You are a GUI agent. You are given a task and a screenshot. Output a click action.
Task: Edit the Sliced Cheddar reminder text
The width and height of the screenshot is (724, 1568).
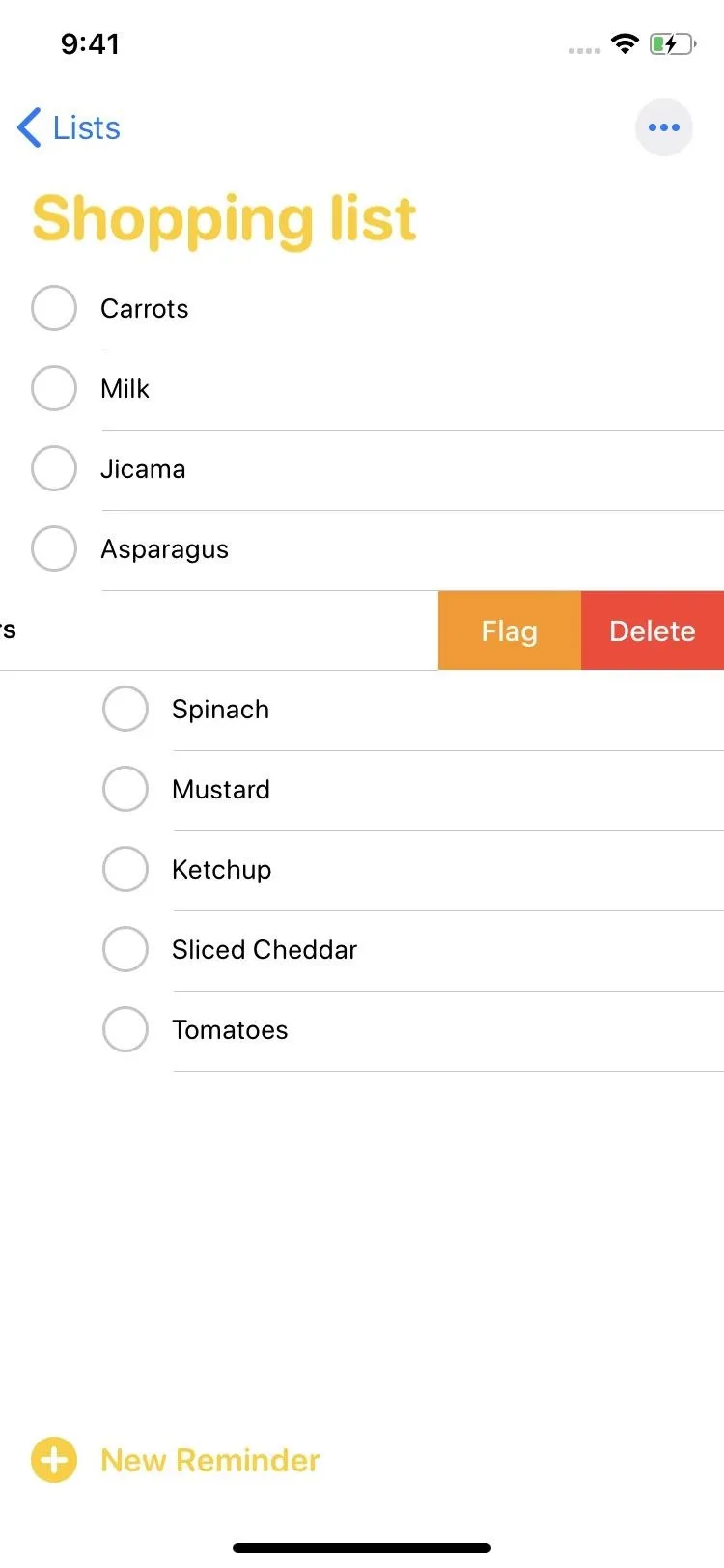[265, 950]
